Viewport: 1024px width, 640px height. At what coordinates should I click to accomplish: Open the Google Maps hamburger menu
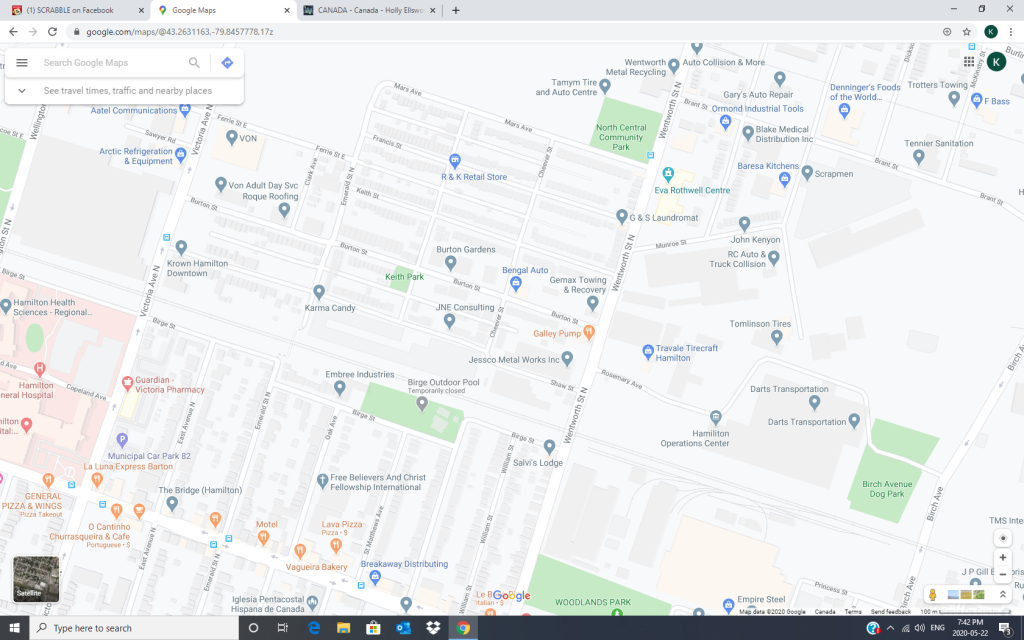pyautogui.click(x=22, y=63)
